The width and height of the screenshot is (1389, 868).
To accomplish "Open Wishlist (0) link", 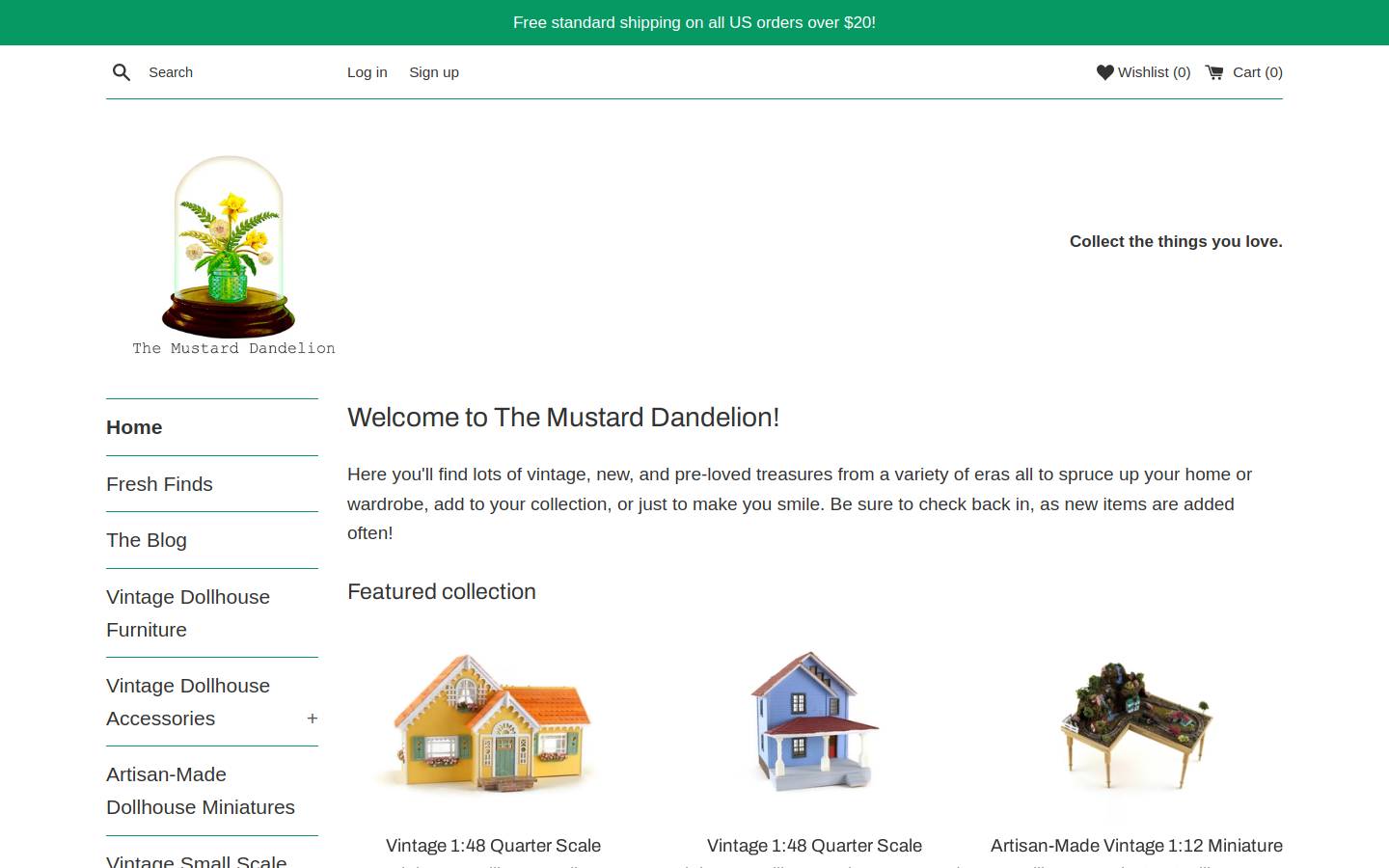I will pyautogui.click(x=1143, y=72).
